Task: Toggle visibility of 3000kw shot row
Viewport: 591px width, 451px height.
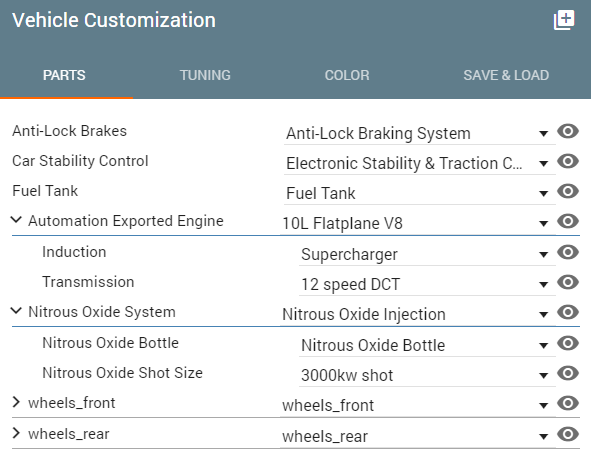Action: [x=568, y=373]
